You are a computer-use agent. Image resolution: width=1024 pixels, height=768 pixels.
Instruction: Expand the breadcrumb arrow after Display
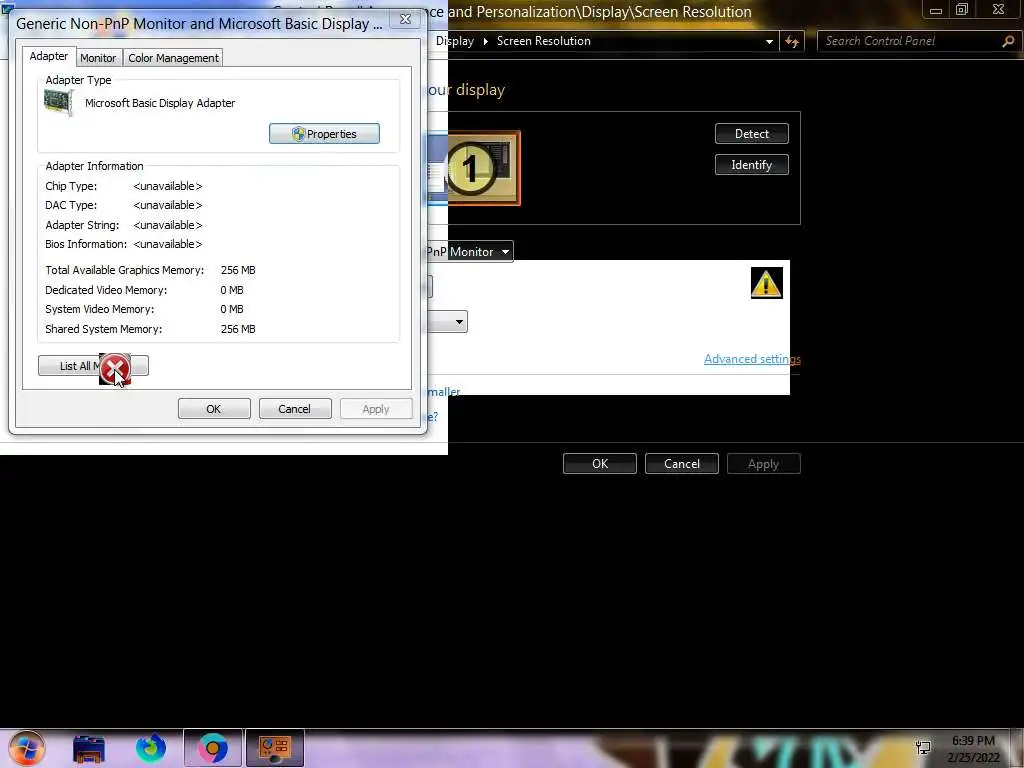485,41
